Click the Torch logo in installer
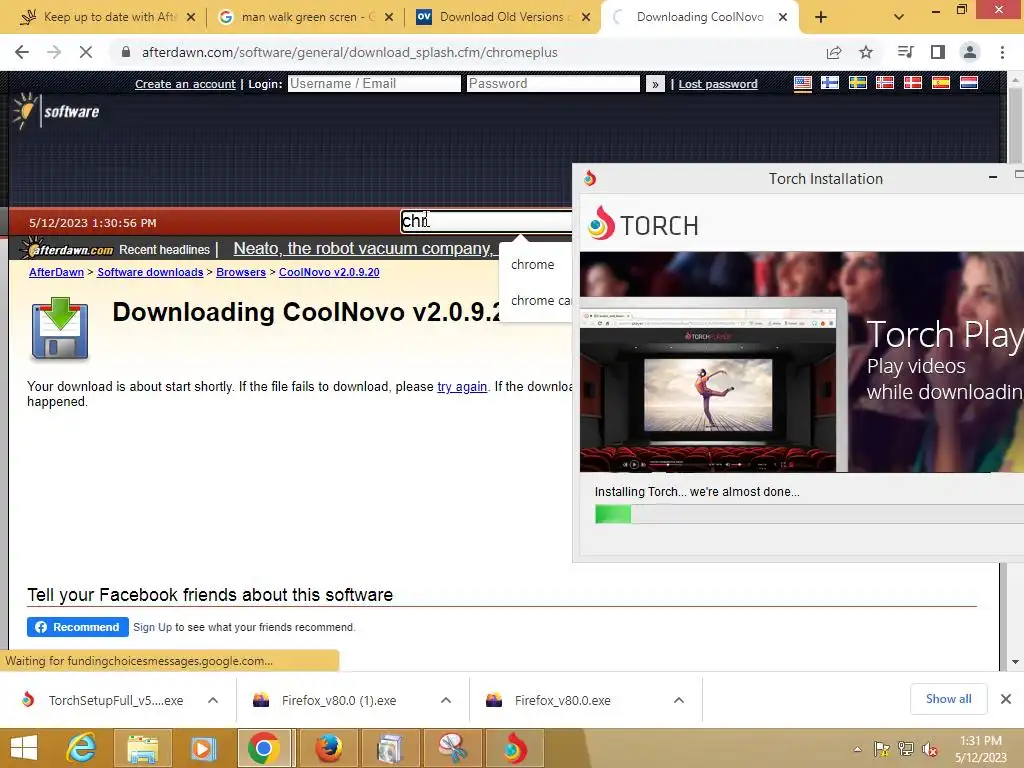1024x768 pixels. pos(643,224)
